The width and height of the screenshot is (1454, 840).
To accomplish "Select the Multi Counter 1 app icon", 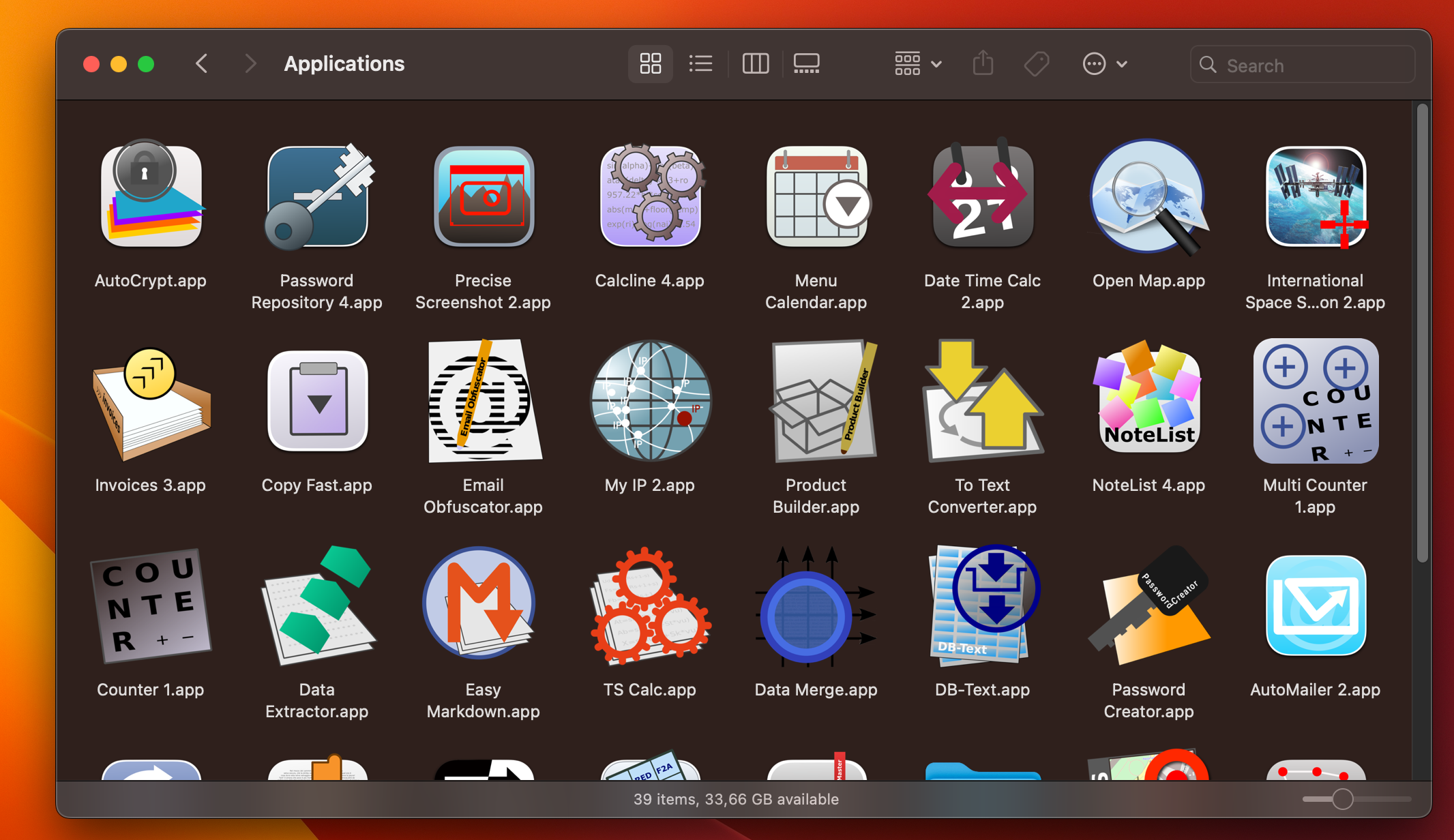I will (1316, 401).
